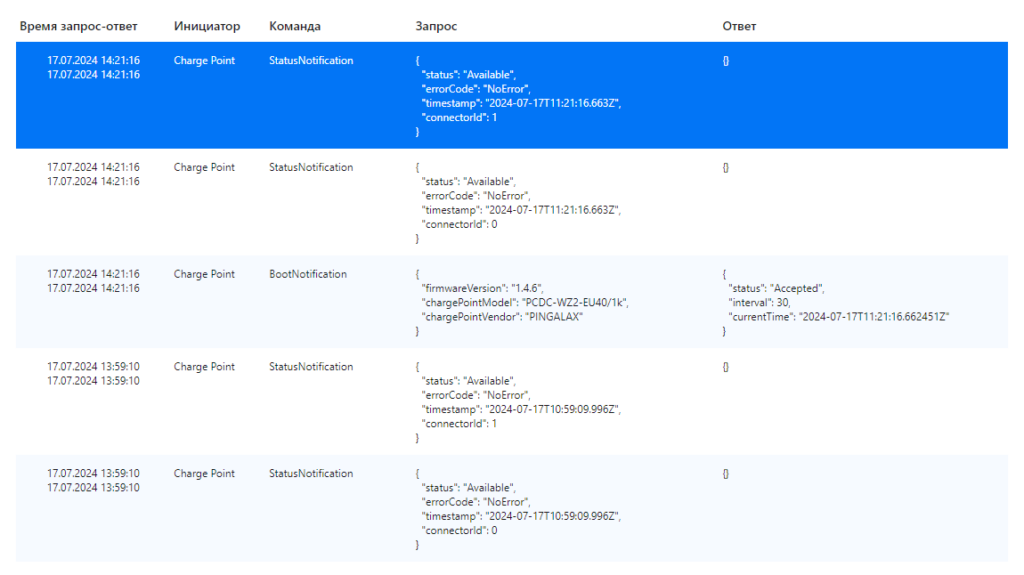Click the 'Время запрос-ответ' column header
The height and width of the screenshot is (575, 1024).
pyautogui.click(x=78, y=26)
